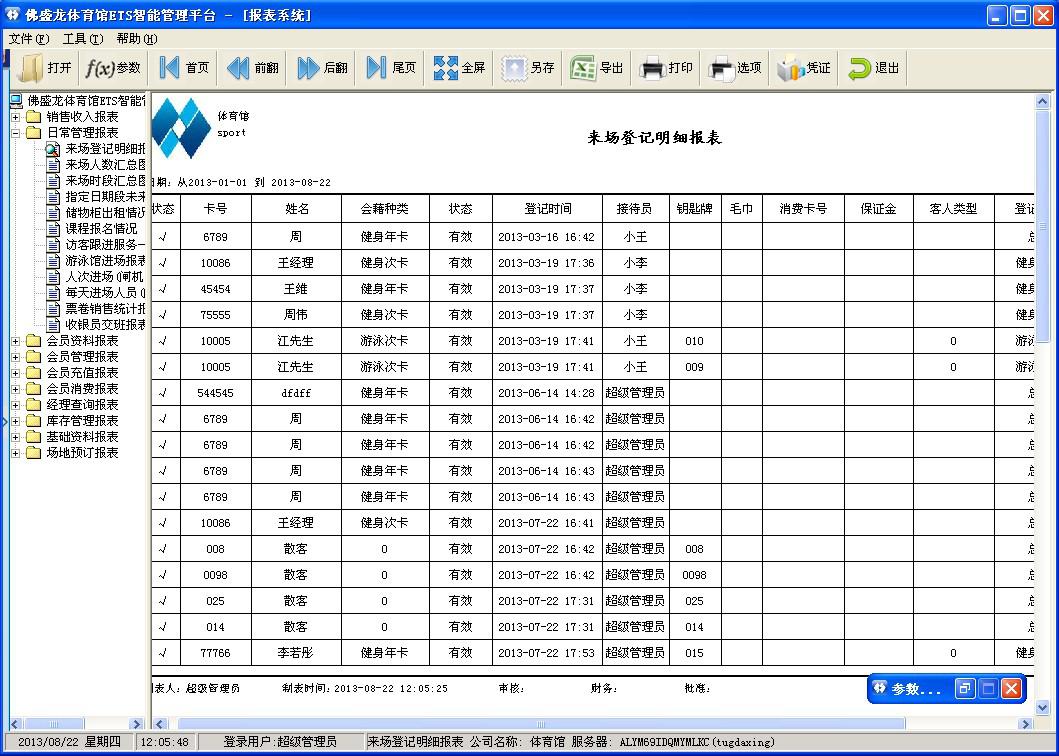Click the 登记时间 column header

click(x=547, y=209)
